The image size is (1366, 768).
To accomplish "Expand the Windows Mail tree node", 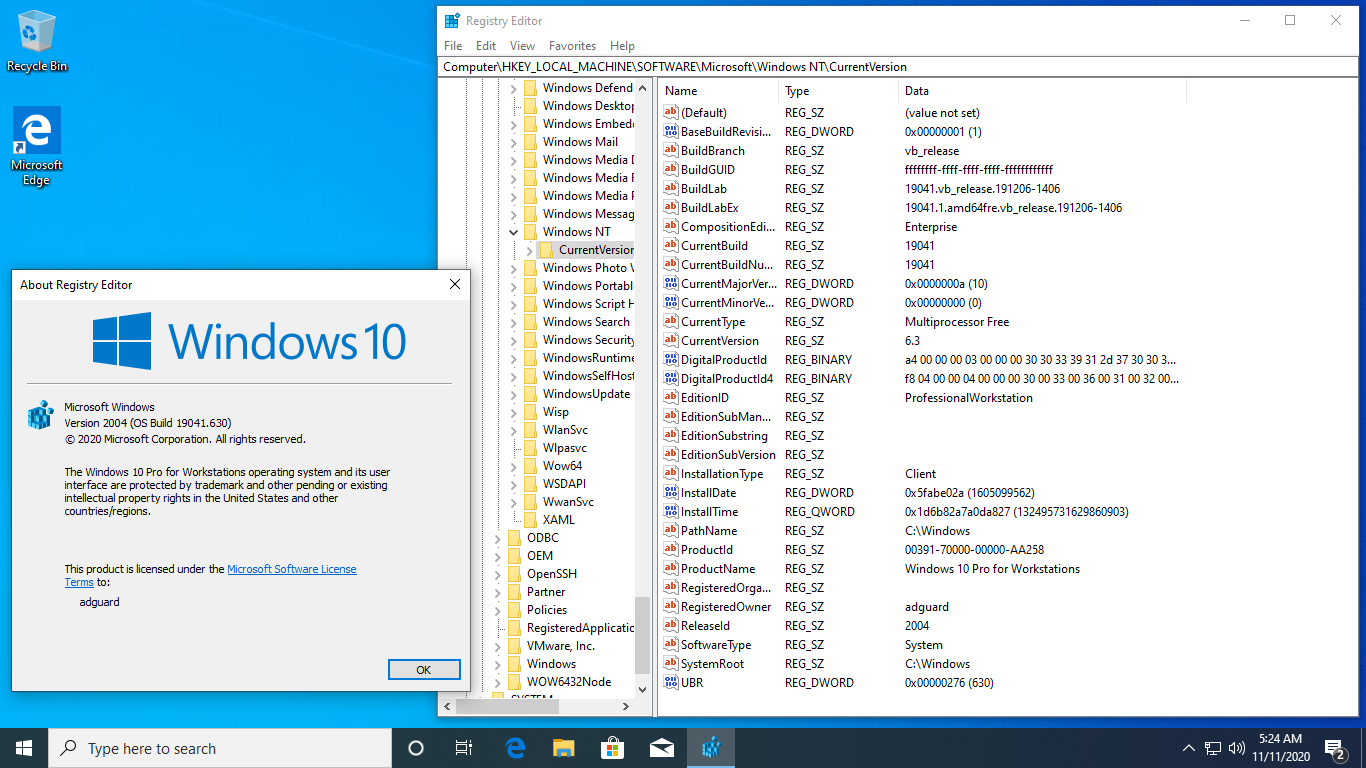I will 514,142.
